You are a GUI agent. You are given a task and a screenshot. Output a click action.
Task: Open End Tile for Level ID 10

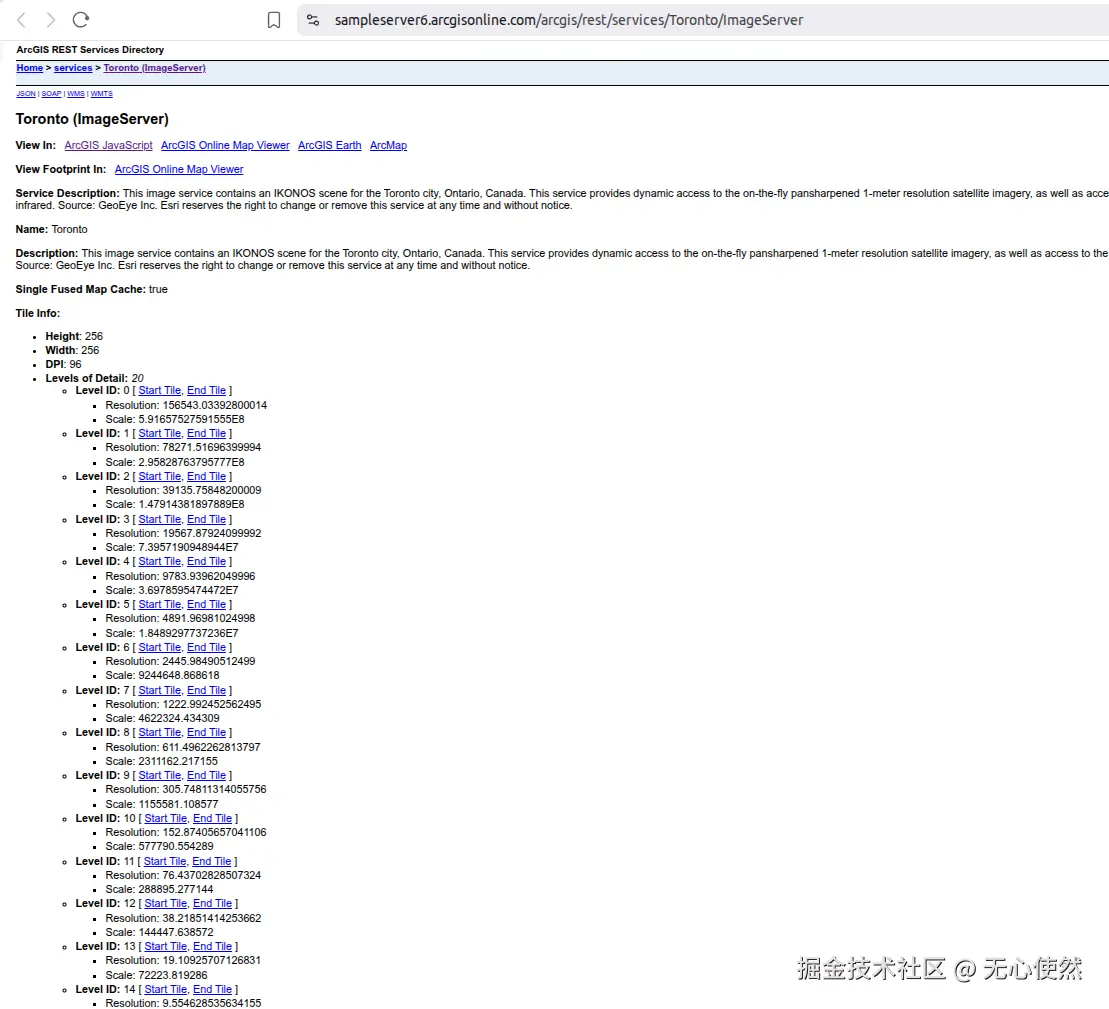point(213,818)
